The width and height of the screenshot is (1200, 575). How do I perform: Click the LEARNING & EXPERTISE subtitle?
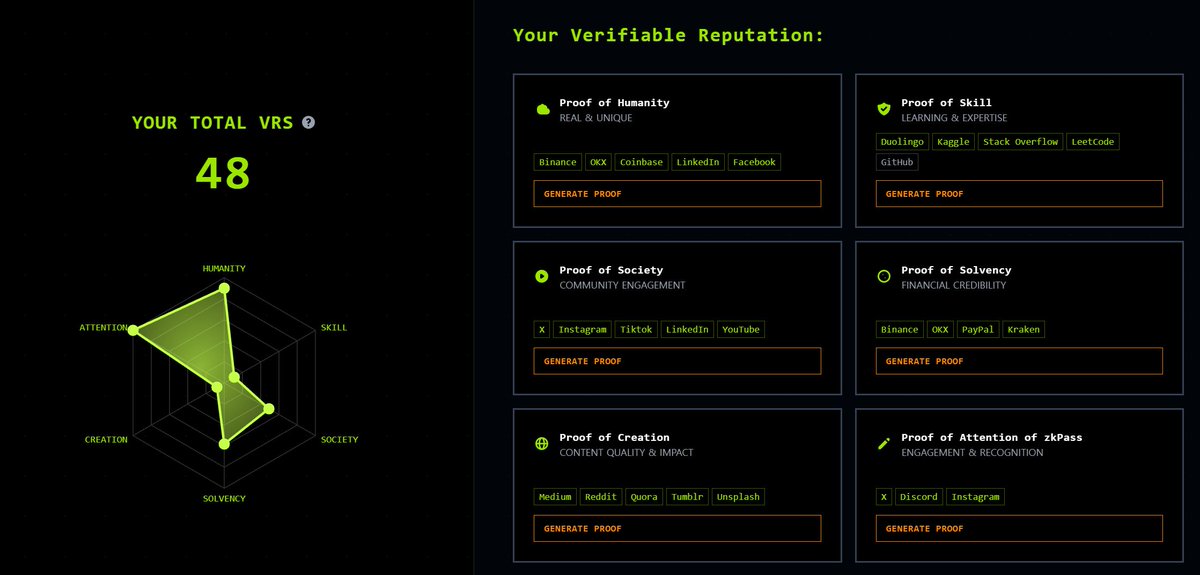click(954, 118)
